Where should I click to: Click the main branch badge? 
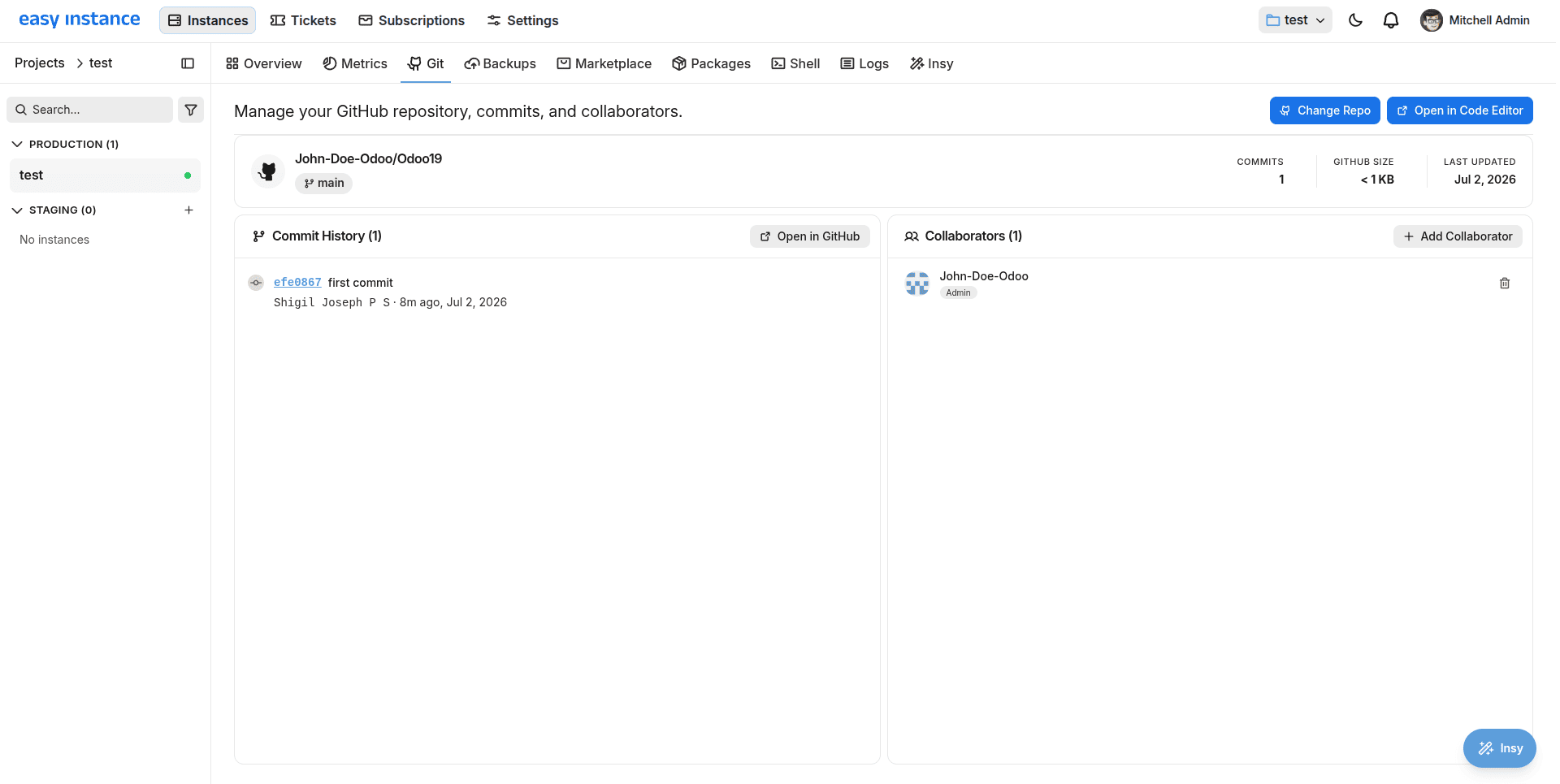coord(323,183)
